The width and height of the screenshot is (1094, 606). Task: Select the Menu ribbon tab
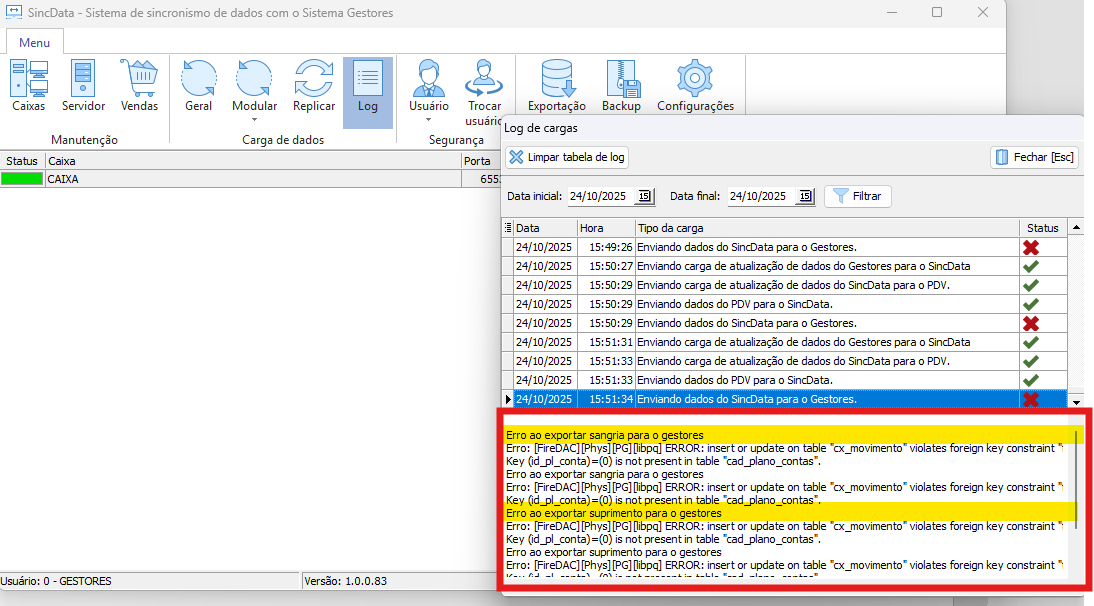tap(34, 43)
